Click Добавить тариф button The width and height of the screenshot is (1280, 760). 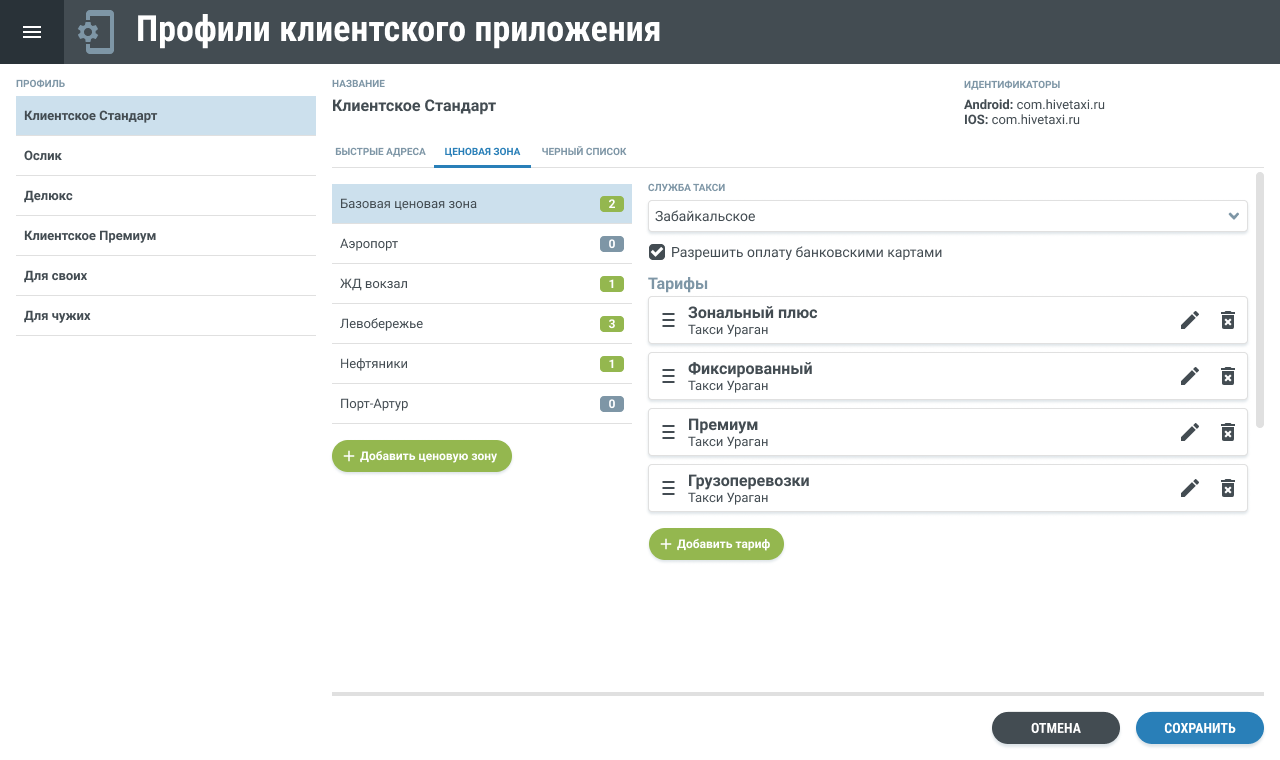pos(716,544)
